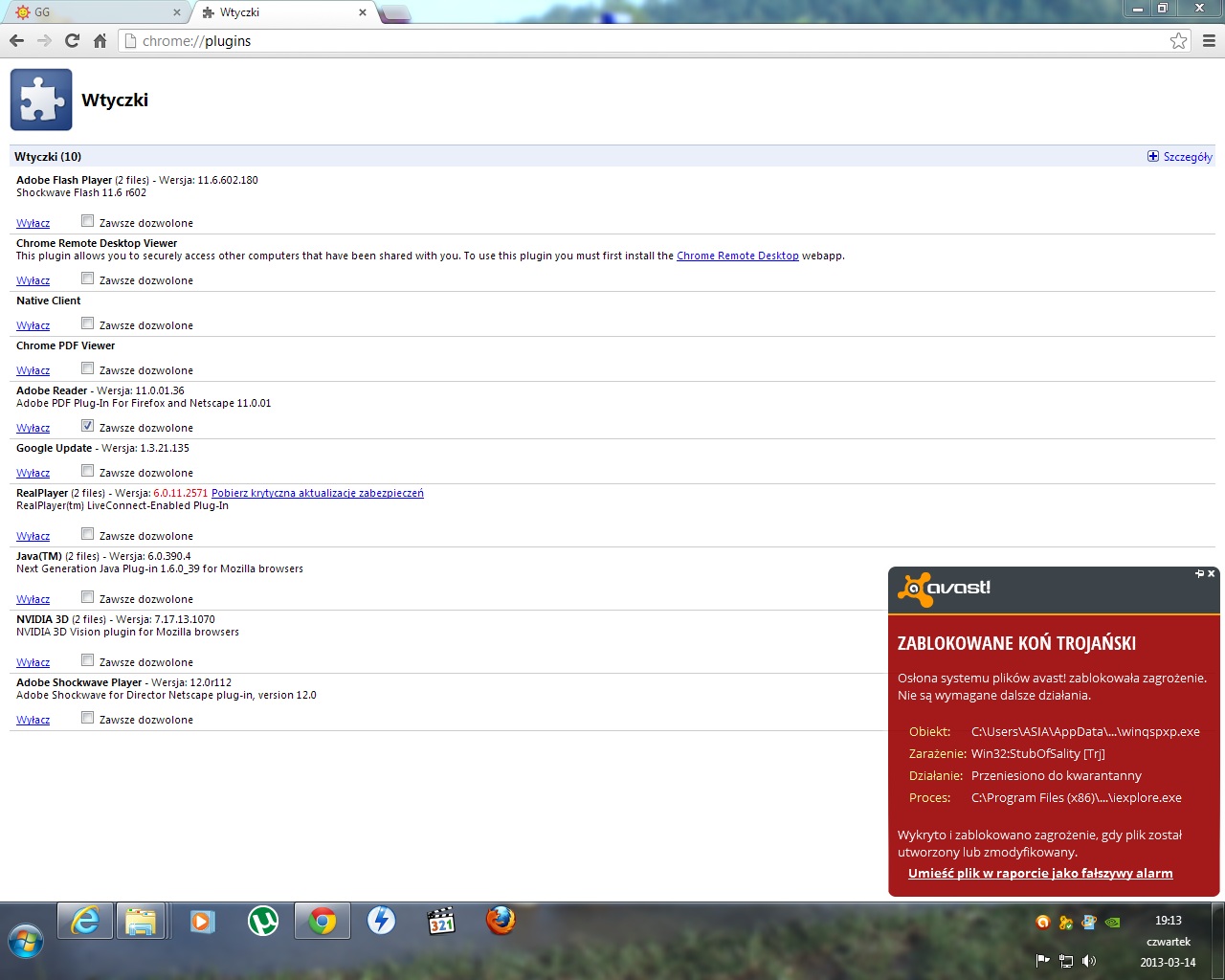The width and height of the screenshot is (1225, 980).
Task: Pin the avast! notification popup
Action: point(1199,573)
